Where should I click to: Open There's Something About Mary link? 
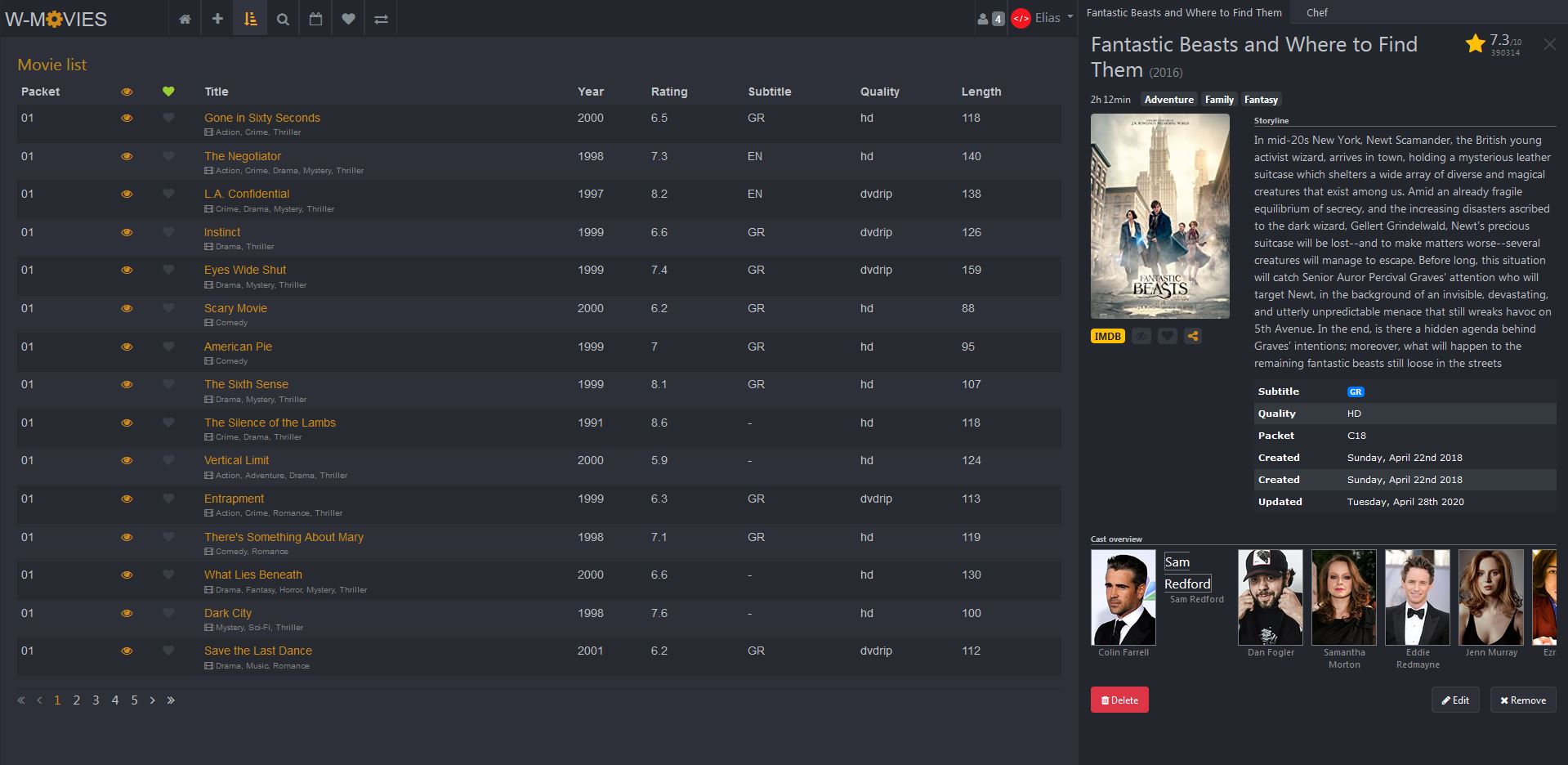tap(284, 537)
